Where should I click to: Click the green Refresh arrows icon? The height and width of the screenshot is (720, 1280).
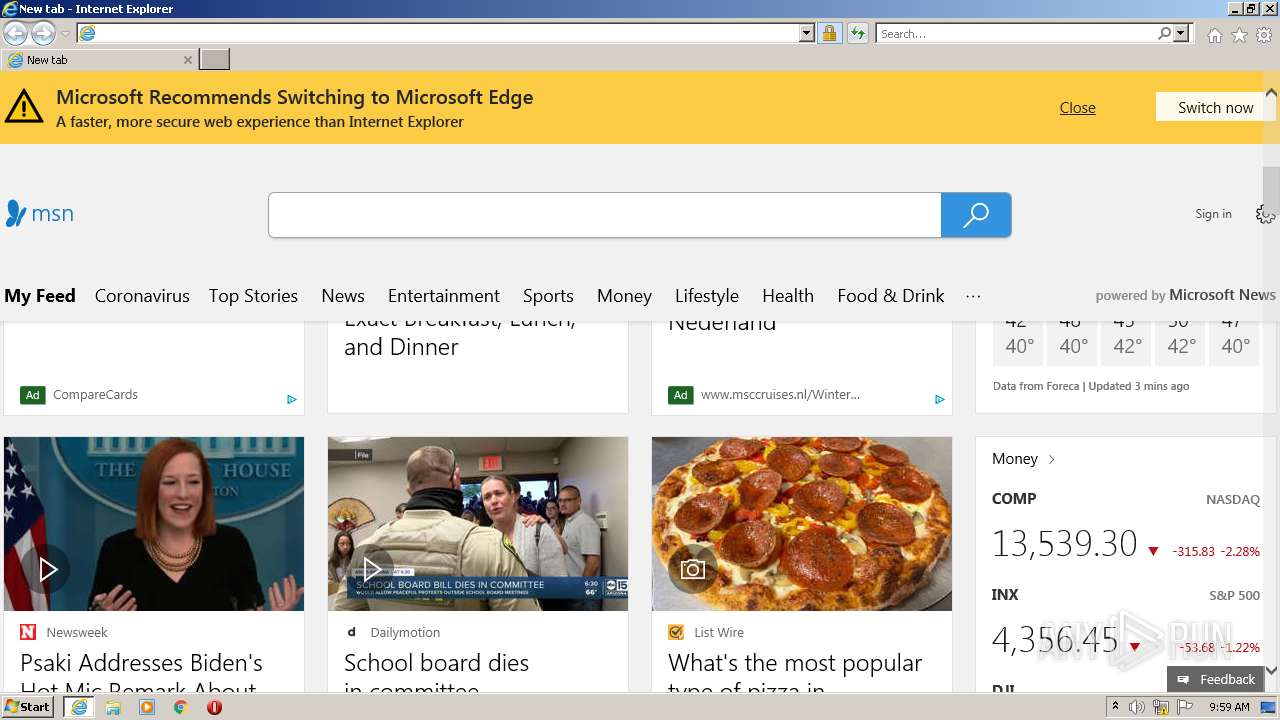click(858, 33)
